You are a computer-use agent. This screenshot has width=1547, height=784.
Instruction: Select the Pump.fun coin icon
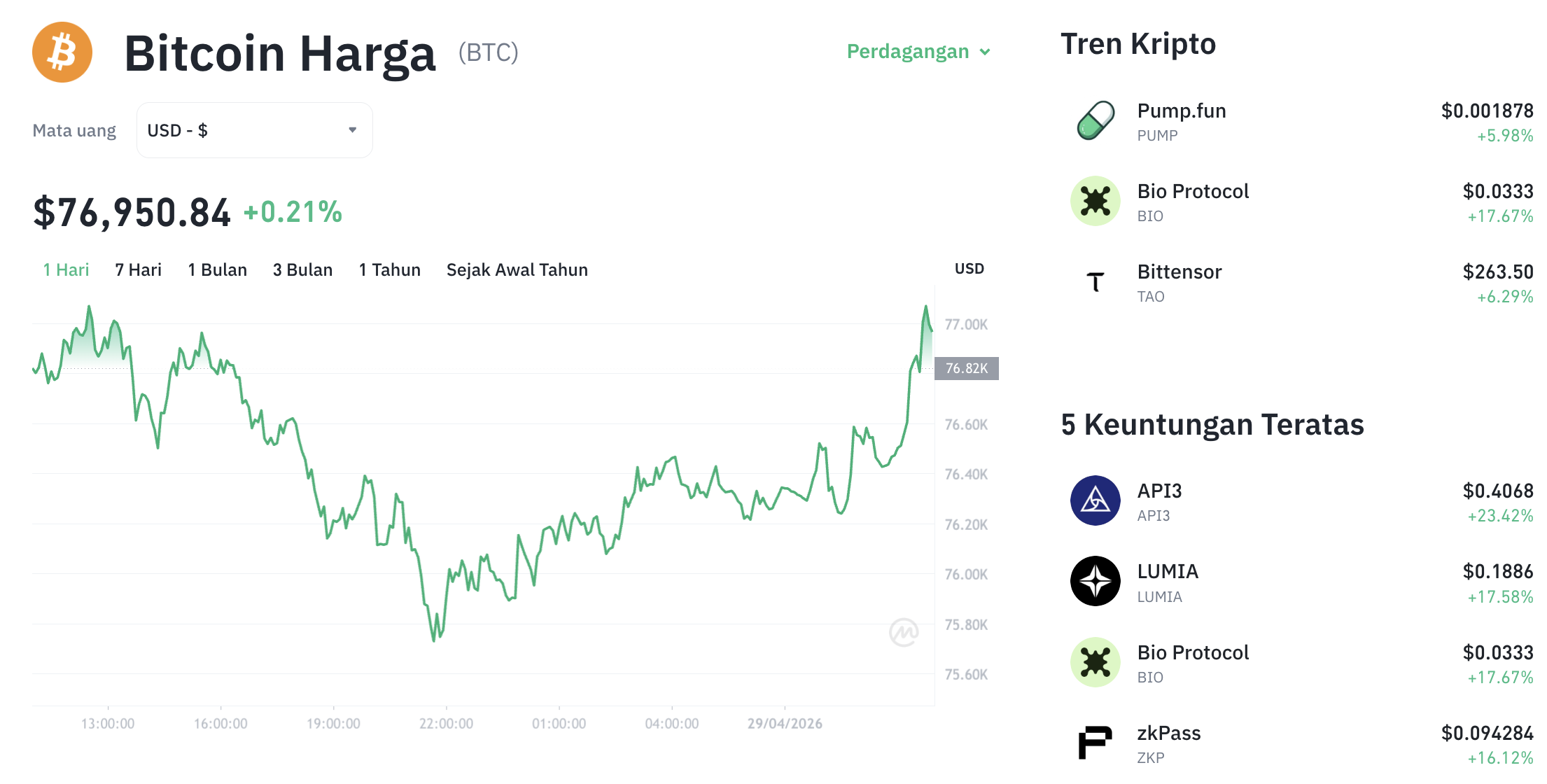click(1096, 120)
